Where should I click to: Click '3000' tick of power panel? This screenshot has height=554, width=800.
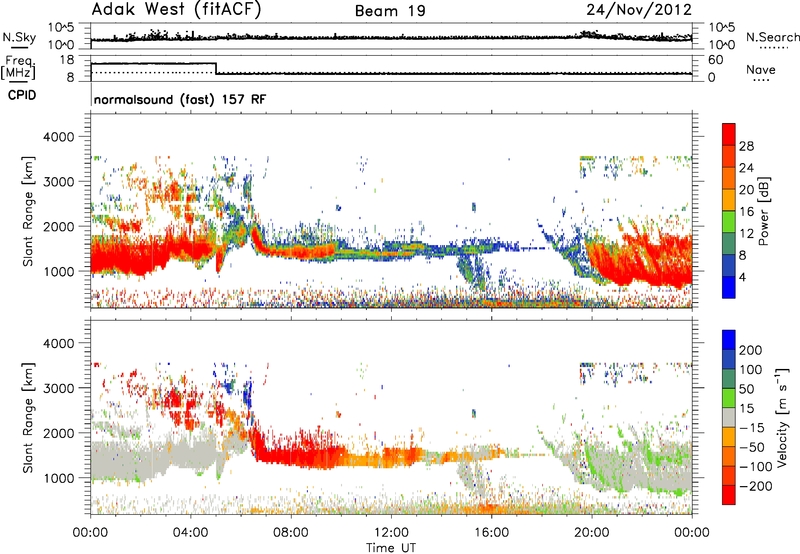pos(58,182)
